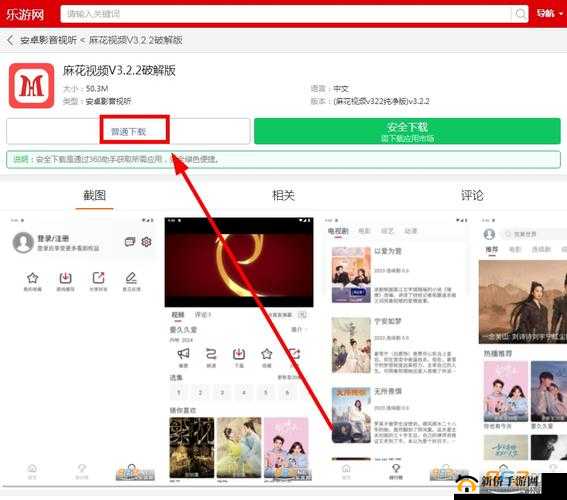567x500 pixels.
Task: Click the megaphone icon below the video title
Action: (183, 354)
